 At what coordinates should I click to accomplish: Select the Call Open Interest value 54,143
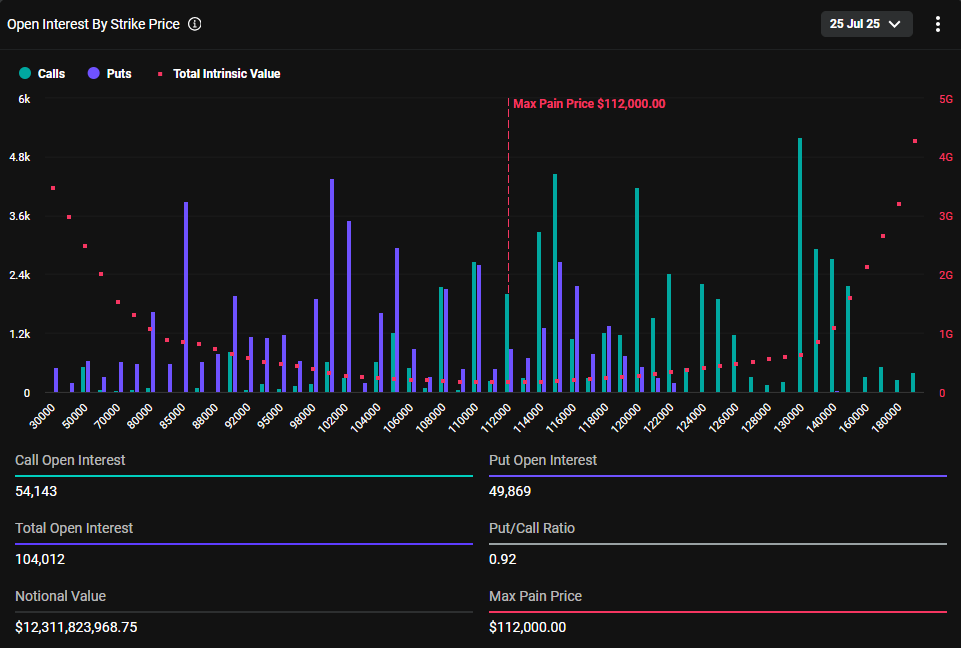(36, 491)
